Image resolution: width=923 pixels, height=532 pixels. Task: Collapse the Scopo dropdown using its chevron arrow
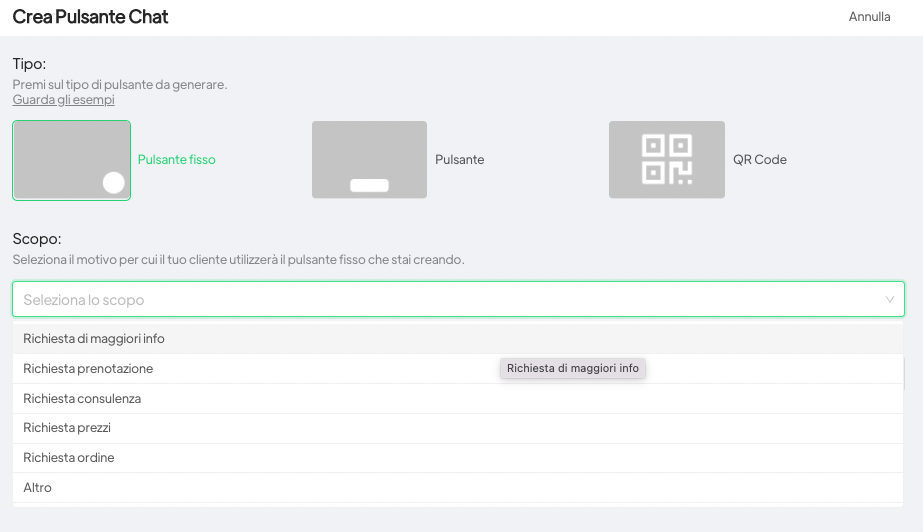click(889, 299)
